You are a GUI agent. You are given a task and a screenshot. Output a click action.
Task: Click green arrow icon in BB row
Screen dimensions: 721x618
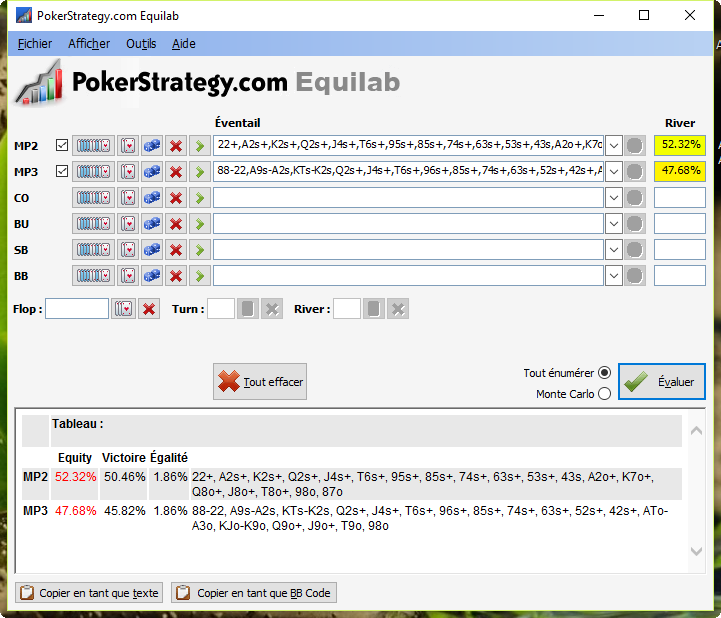(200, 276)
